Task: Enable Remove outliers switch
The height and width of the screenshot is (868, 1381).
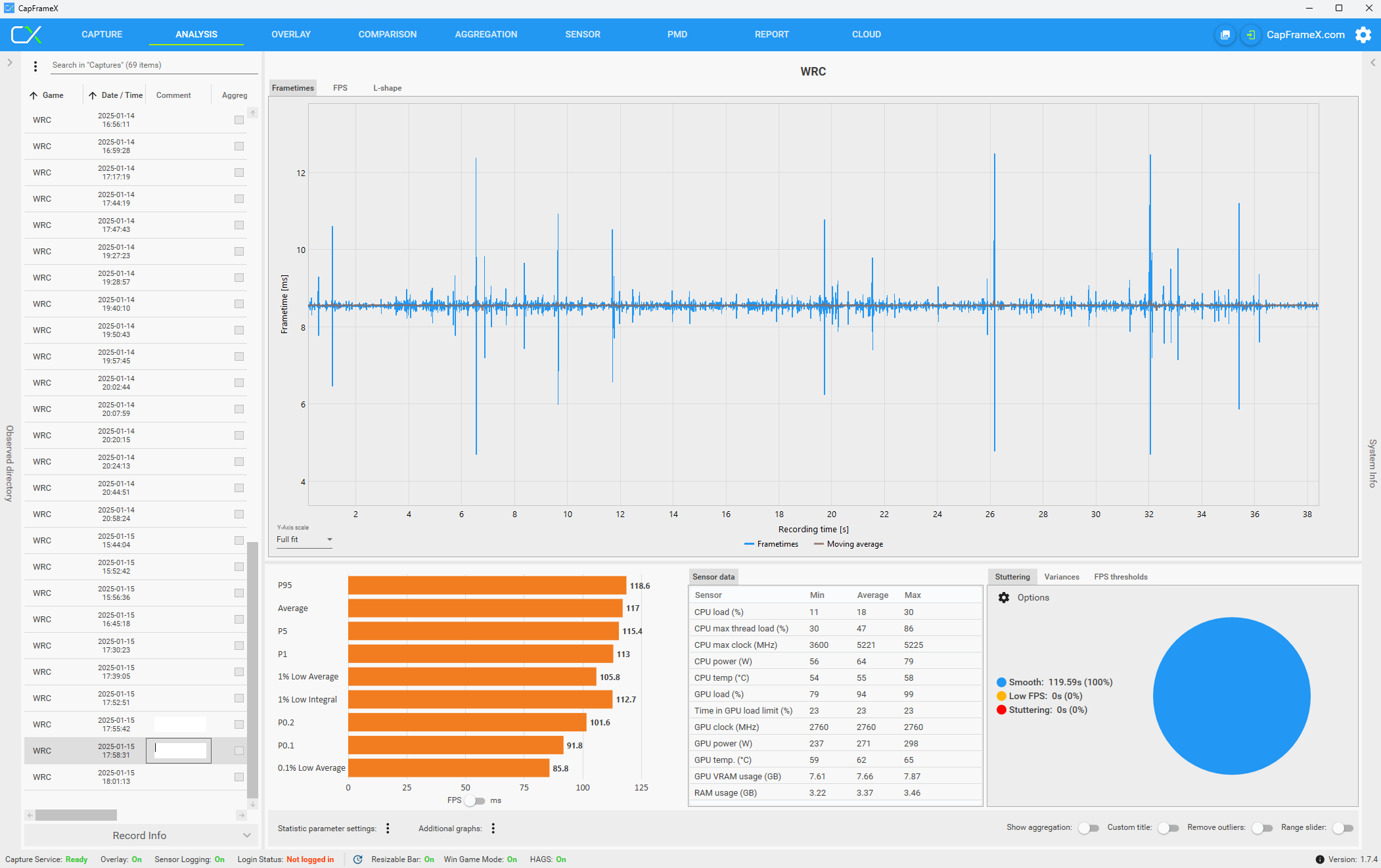Action: 1261,828
